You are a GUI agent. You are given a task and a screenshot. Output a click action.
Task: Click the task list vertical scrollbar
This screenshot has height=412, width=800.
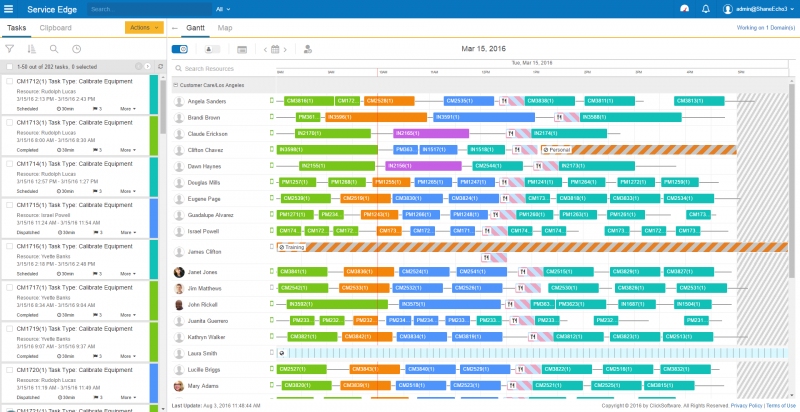pos(163,107)
